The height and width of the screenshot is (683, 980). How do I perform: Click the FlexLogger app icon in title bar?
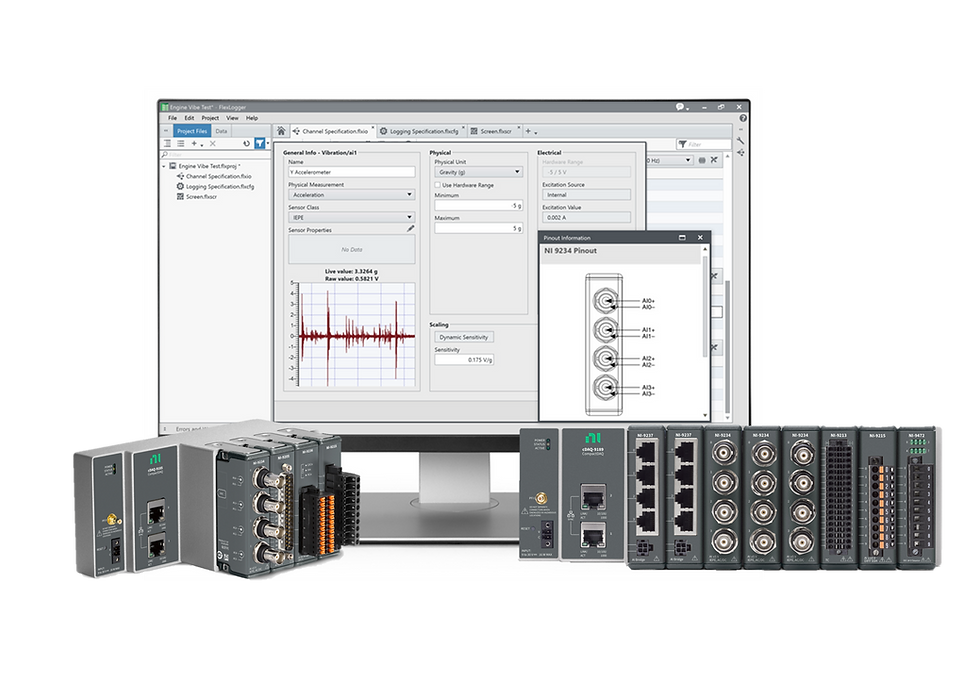[165, 107]
